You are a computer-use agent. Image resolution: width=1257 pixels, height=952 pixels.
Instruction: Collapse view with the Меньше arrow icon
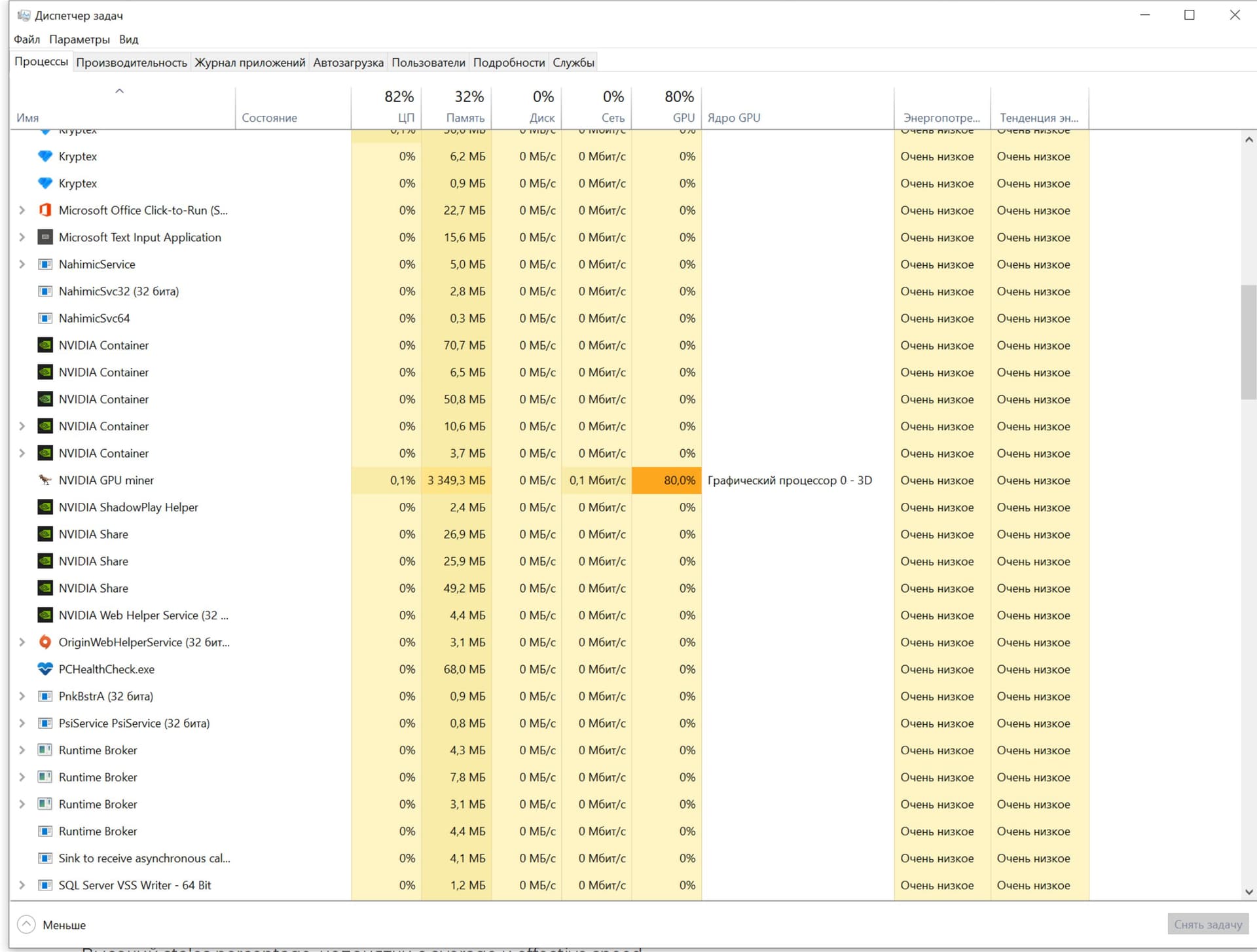point(26,925)
